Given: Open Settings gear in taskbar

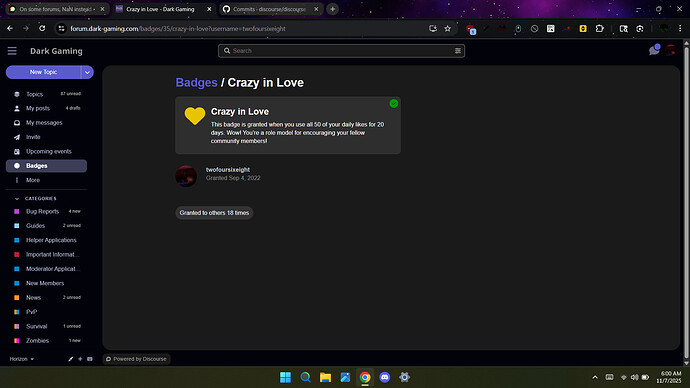Looking at the screenshot, I should [404, 377].
